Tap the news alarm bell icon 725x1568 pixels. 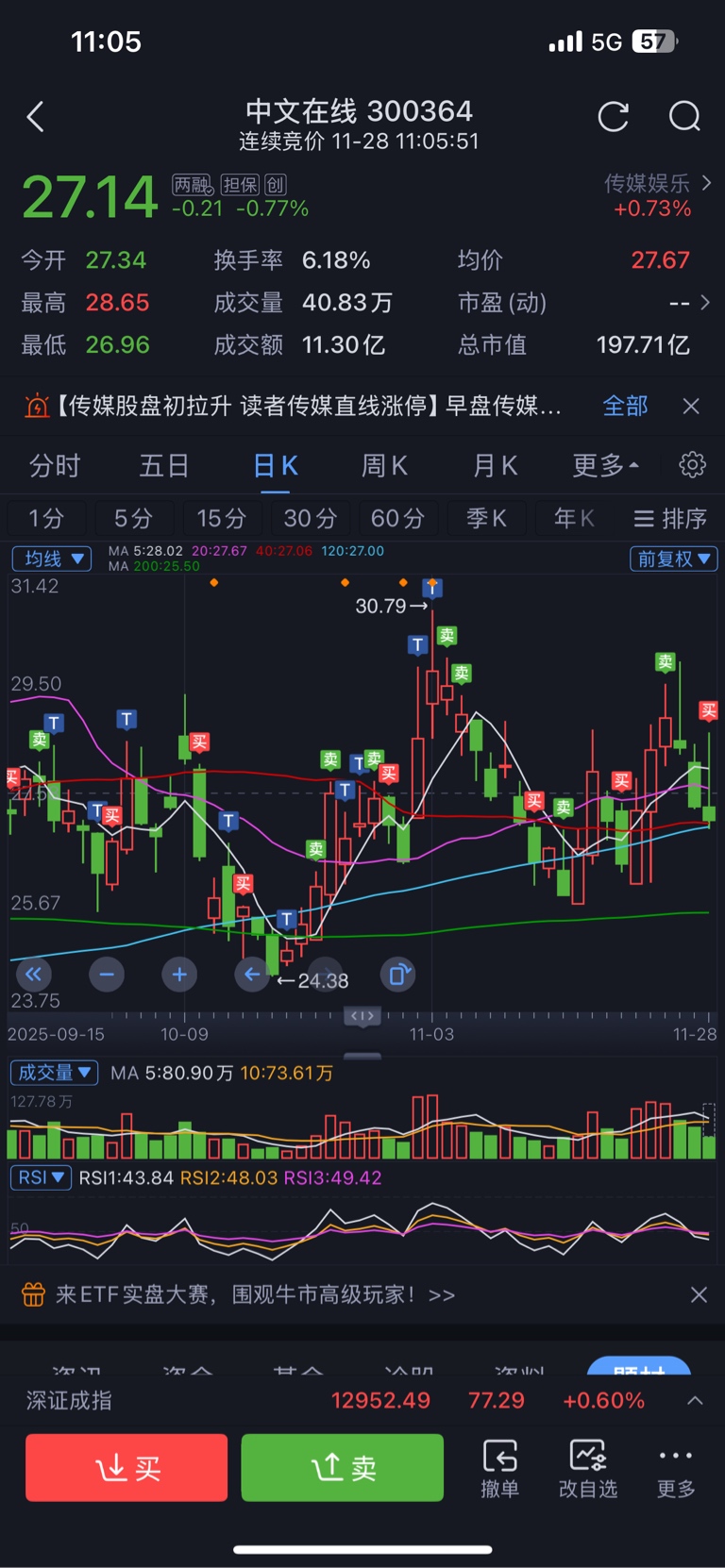pos(36,407)
